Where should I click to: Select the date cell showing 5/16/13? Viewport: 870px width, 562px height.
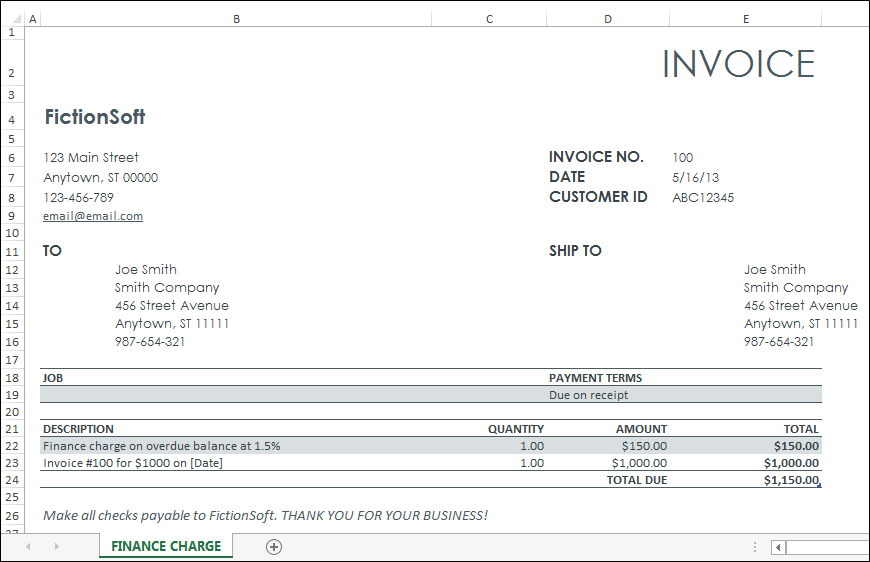pyautogui.click(x=695, y=178)
